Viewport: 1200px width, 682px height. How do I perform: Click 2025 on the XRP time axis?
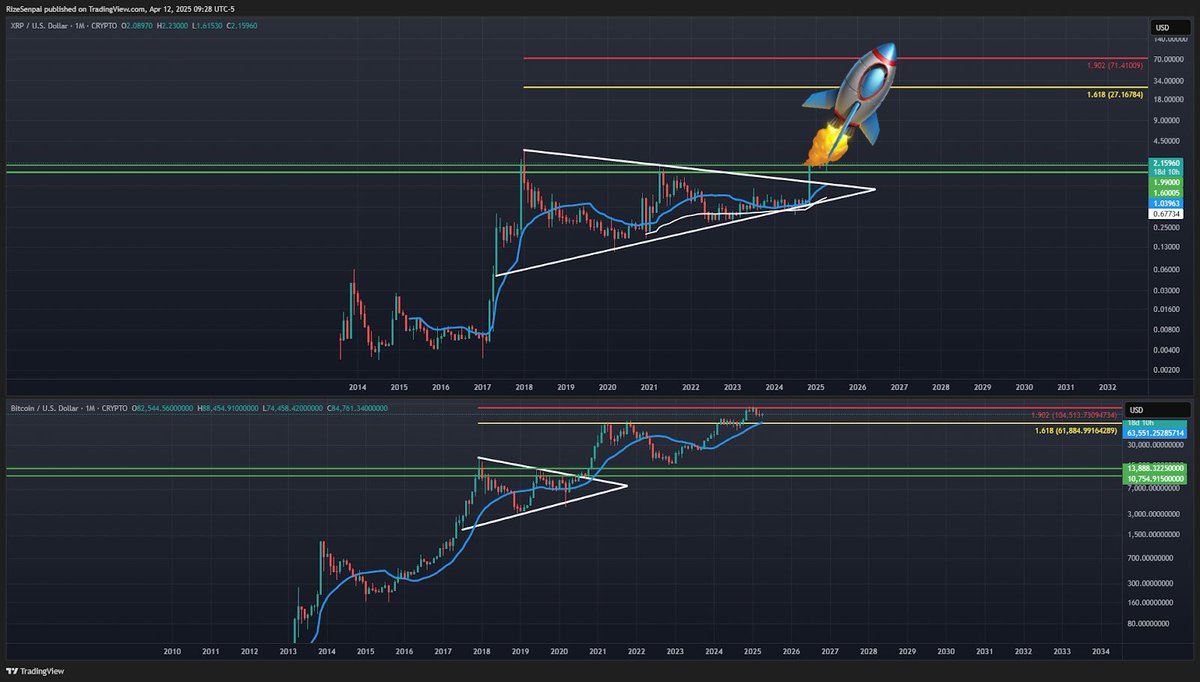click(815, 386)
